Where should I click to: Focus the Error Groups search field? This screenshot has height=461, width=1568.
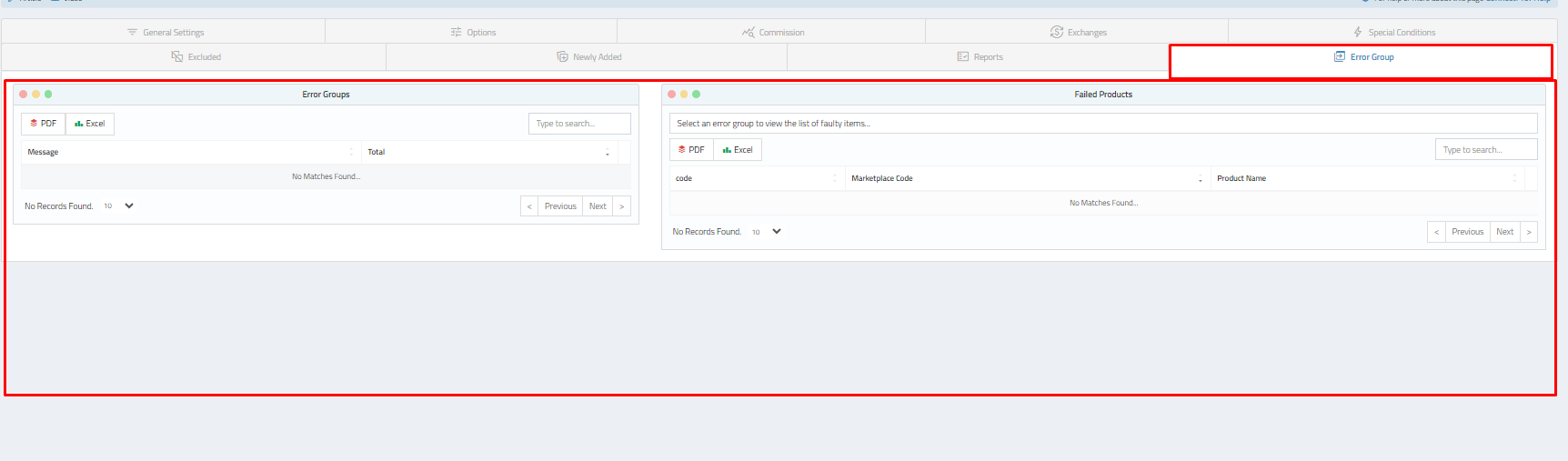pyautogui.click(x=578, y=124)
